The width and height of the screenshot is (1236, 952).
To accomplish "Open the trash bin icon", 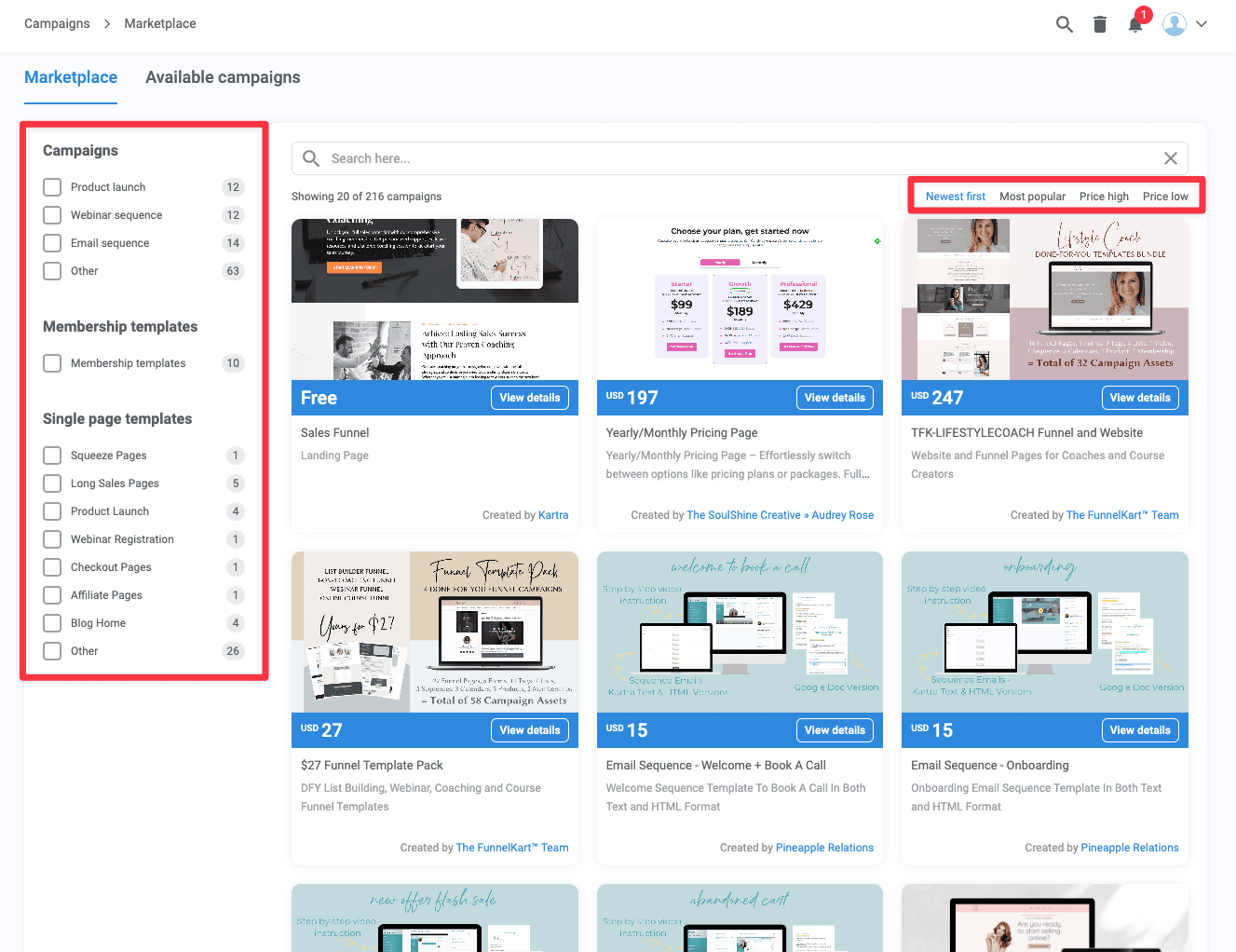I will pos(1099,24).
